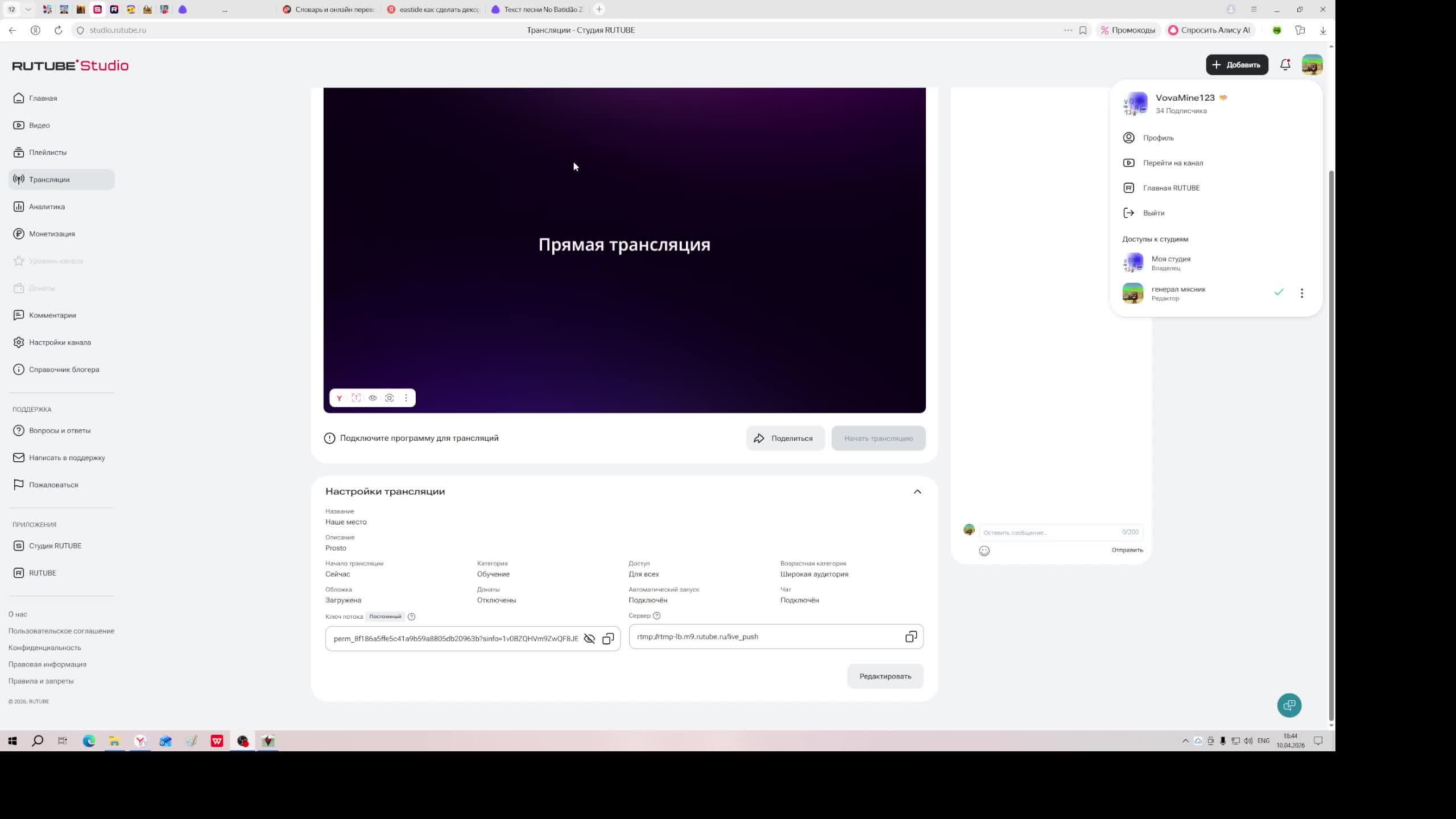Copy the stream key
This screenshot has width=1456, height=819.
click(608, 639)
